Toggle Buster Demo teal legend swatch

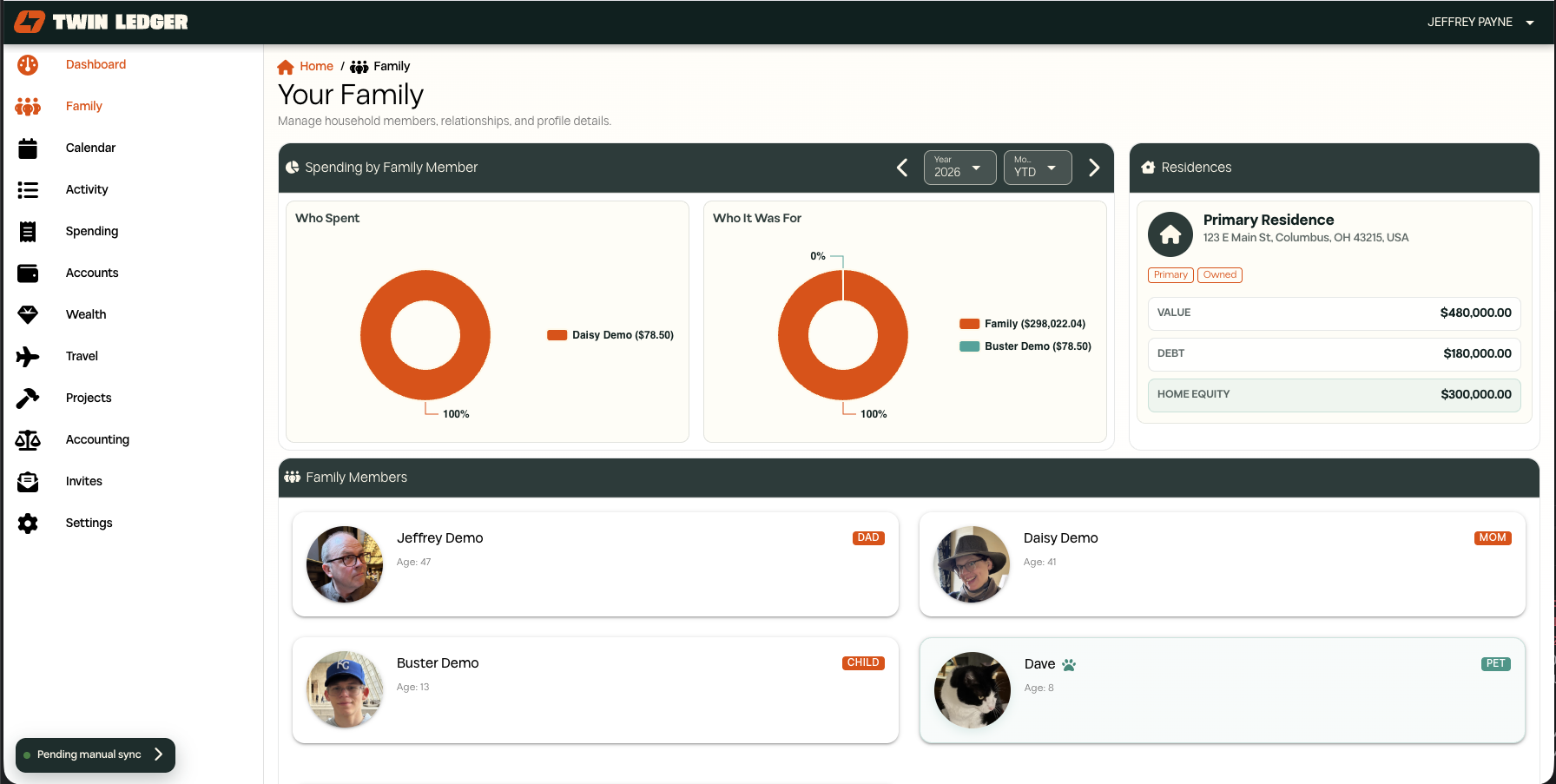(969, 346)
